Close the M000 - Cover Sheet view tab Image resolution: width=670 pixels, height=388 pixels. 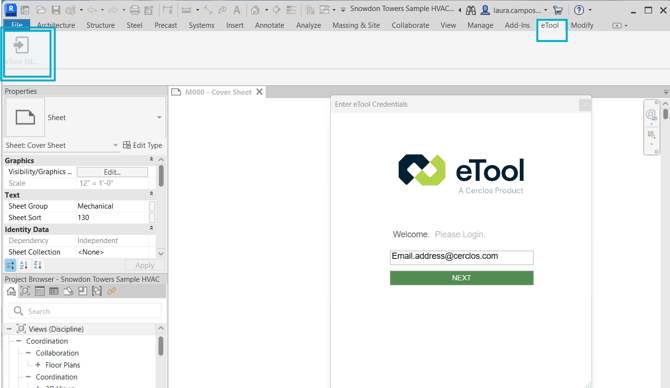click(x=259, y=92)
